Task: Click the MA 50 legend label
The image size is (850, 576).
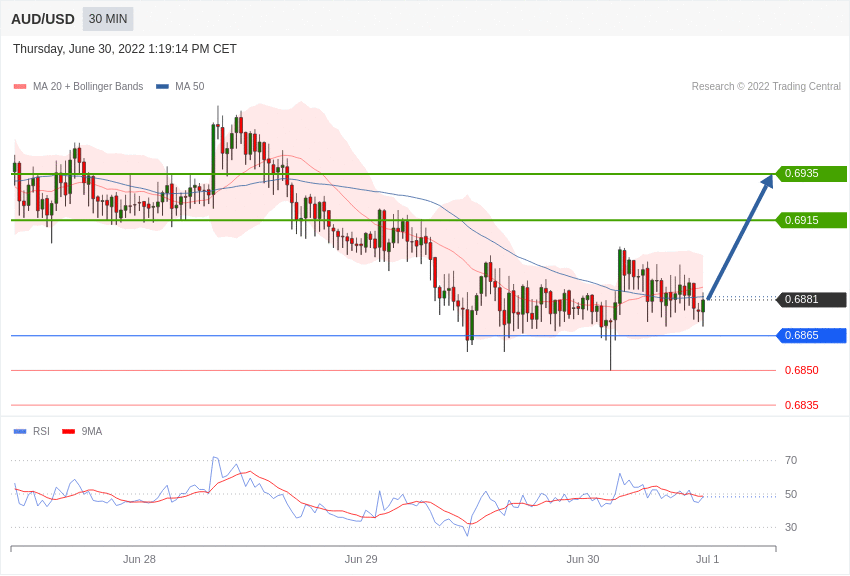Action: coord(190,87)
